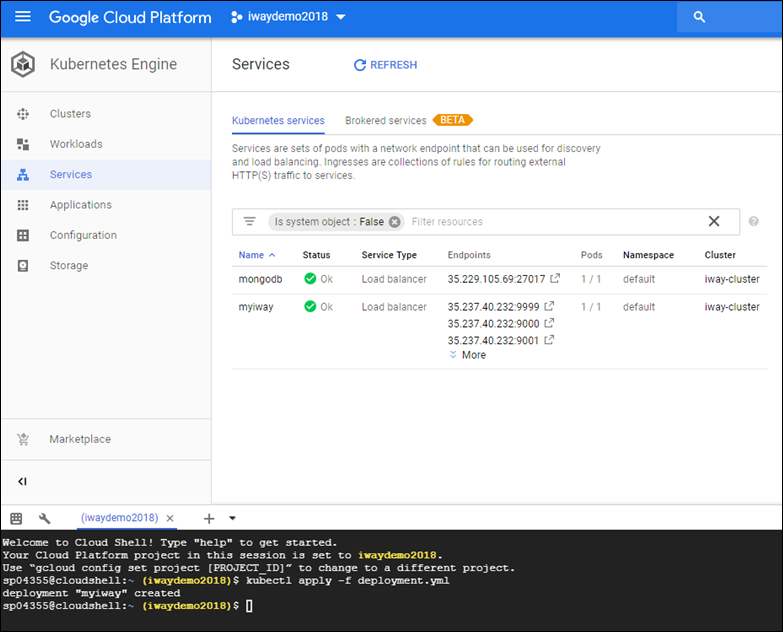The image size is (783, 632).
Task: Click the Marketplace cart icon
Action: [23, 439]
